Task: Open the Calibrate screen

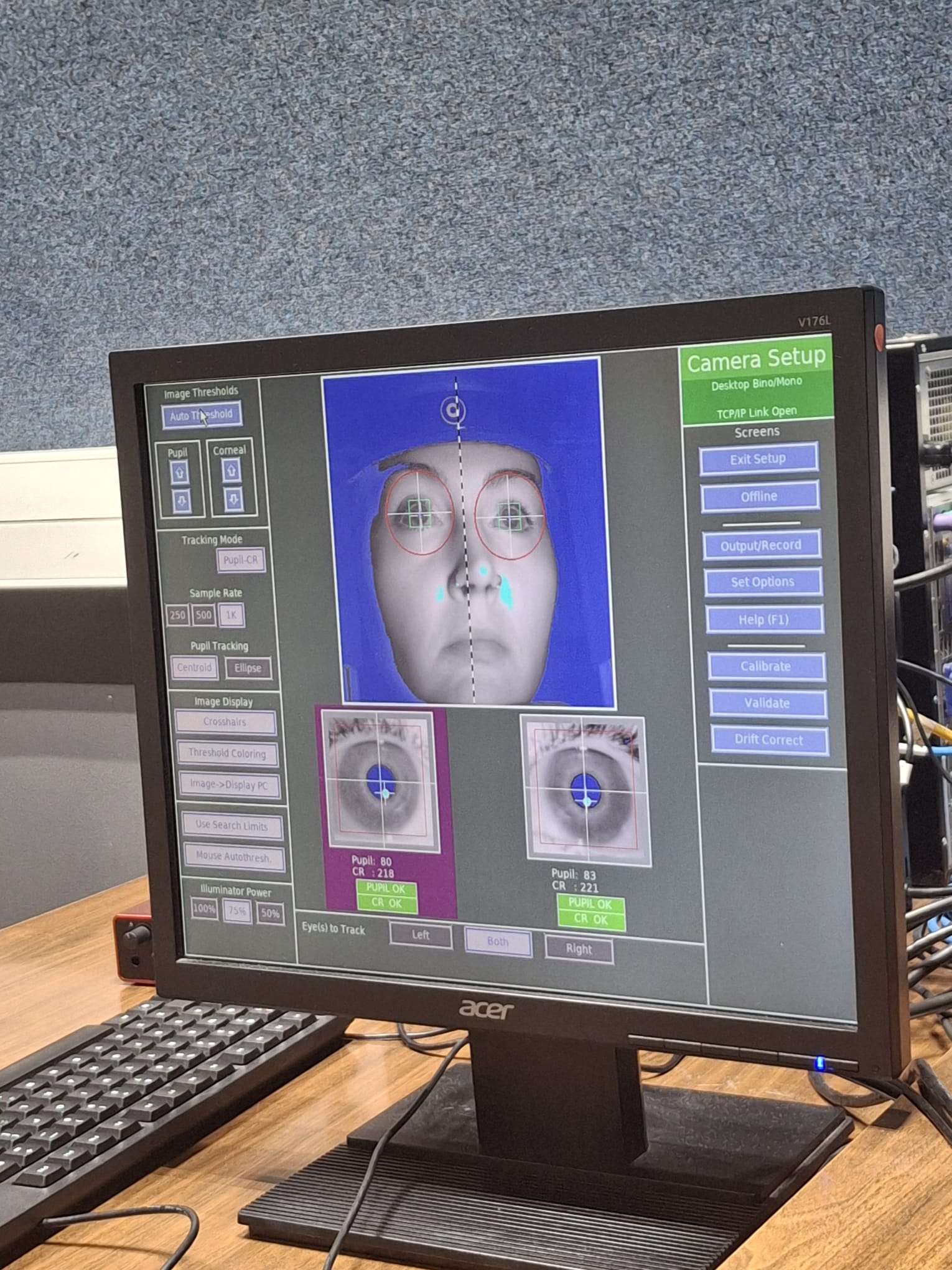Action: tap(766, 666)
